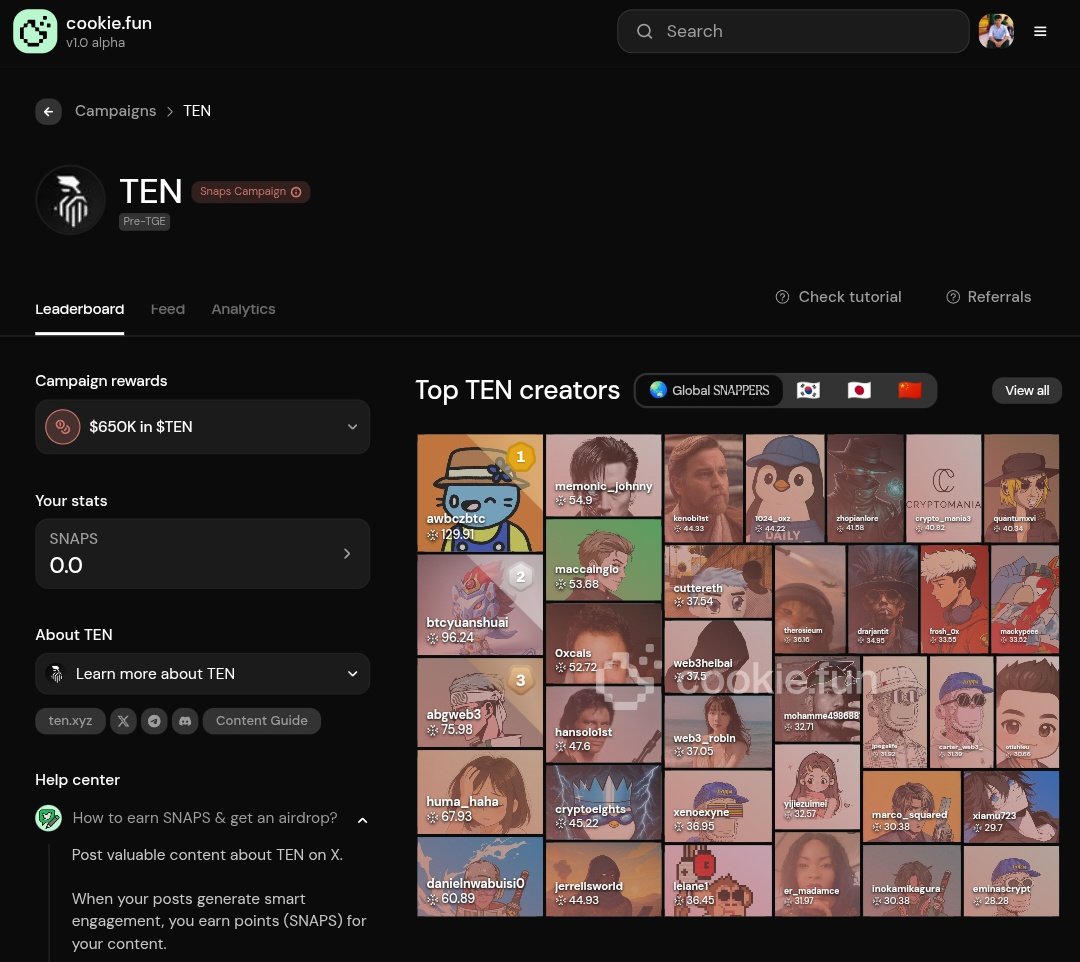The height and width of the screenshot is (962, 1080).
Task: Switch to the Feed tab
Action: click(168, 309)
